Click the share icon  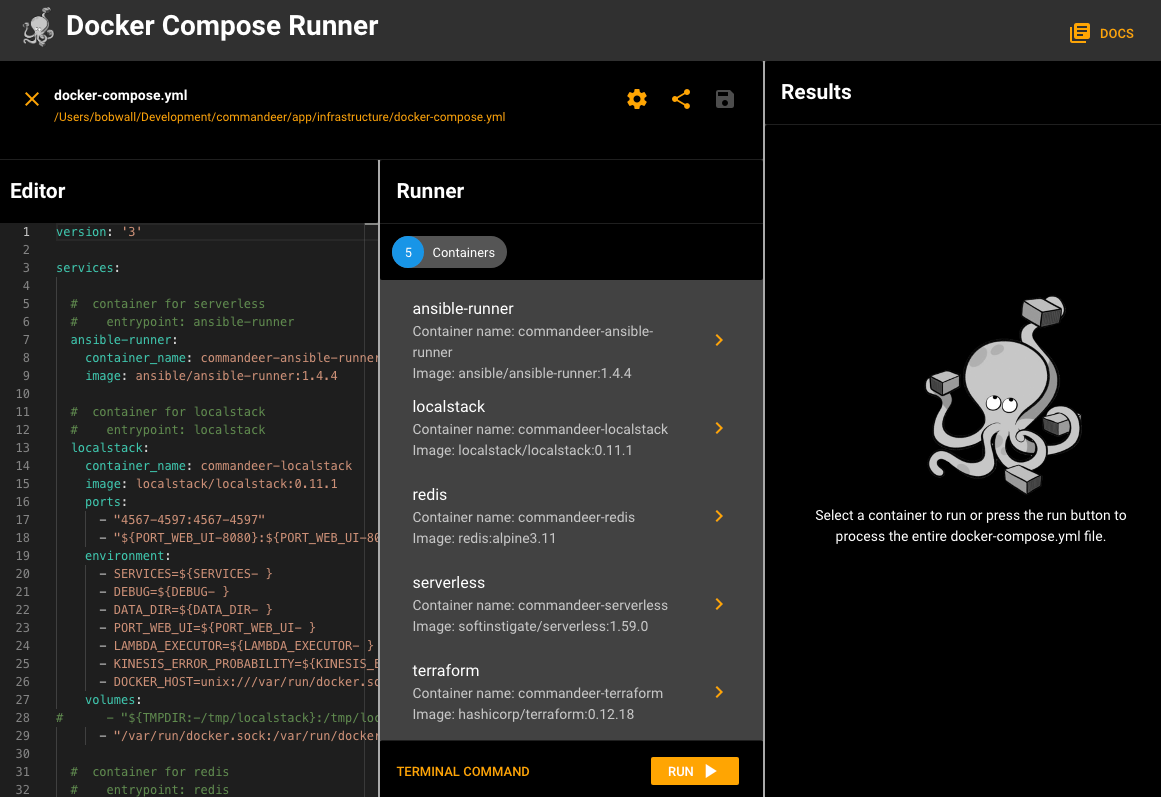click(x=681, y=99)
